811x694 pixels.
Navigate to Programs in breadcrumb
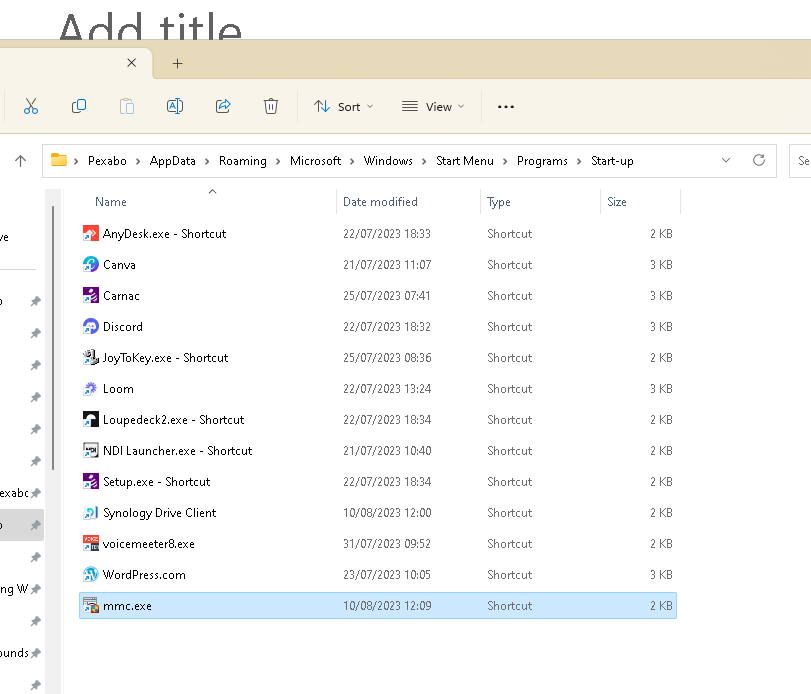pyautogui.click(x=542, y=161)
